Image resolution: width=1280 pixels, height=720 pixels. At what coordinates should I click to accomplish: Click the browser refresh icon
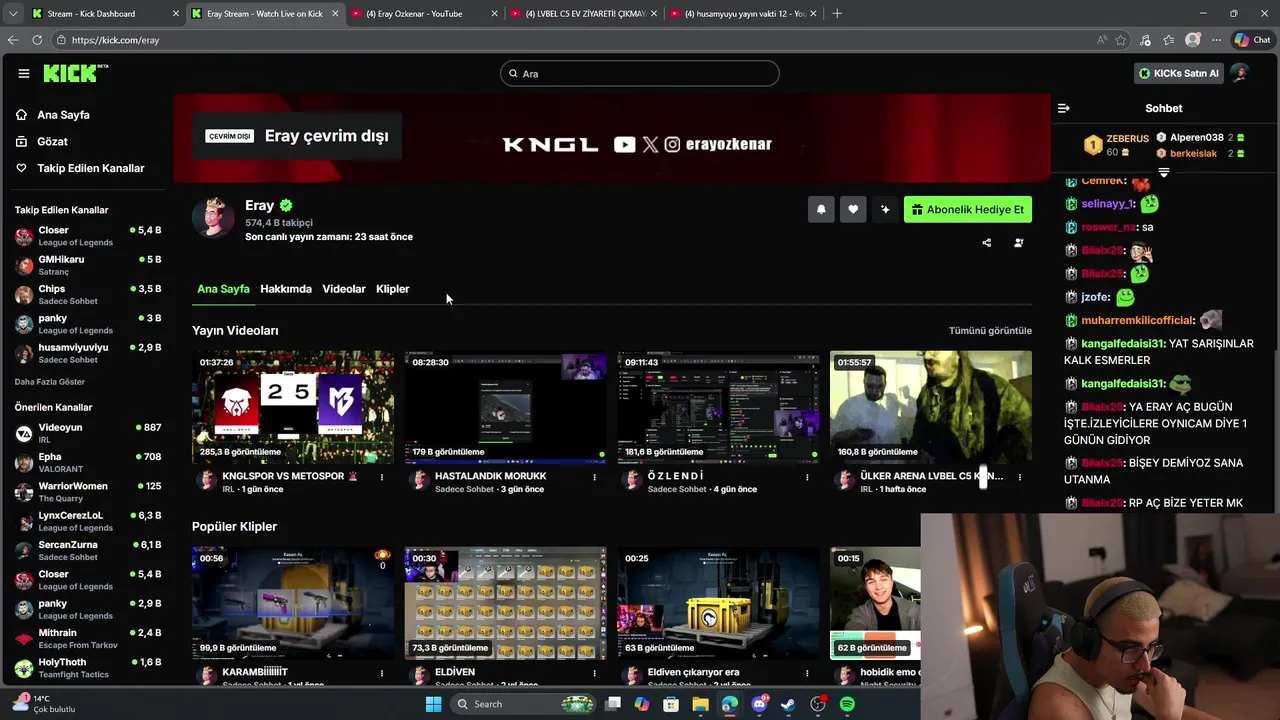[x=37, y=40]
